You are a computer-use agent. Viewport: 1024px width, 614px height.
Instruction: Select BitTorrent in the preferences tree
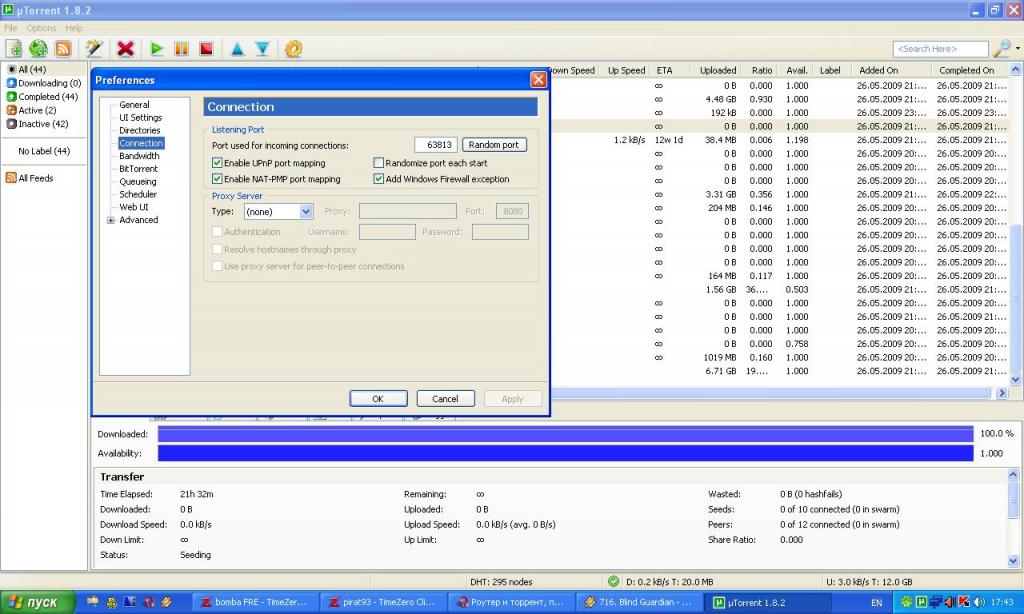click(138, 169)
